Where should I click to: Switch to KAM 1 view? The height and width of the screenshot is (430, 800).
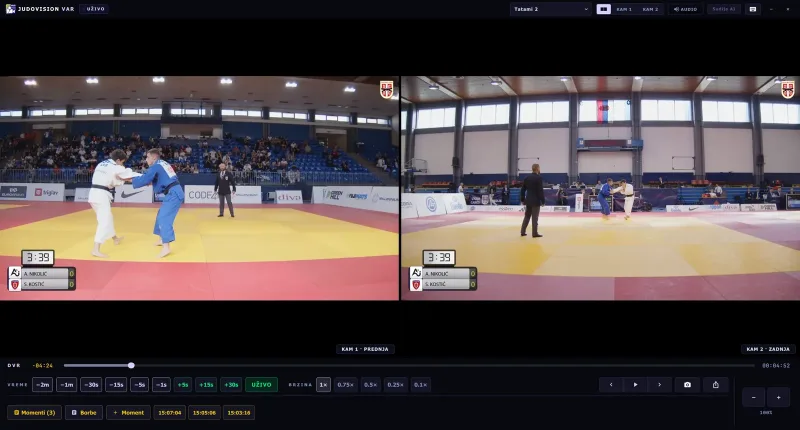point(624,9)
